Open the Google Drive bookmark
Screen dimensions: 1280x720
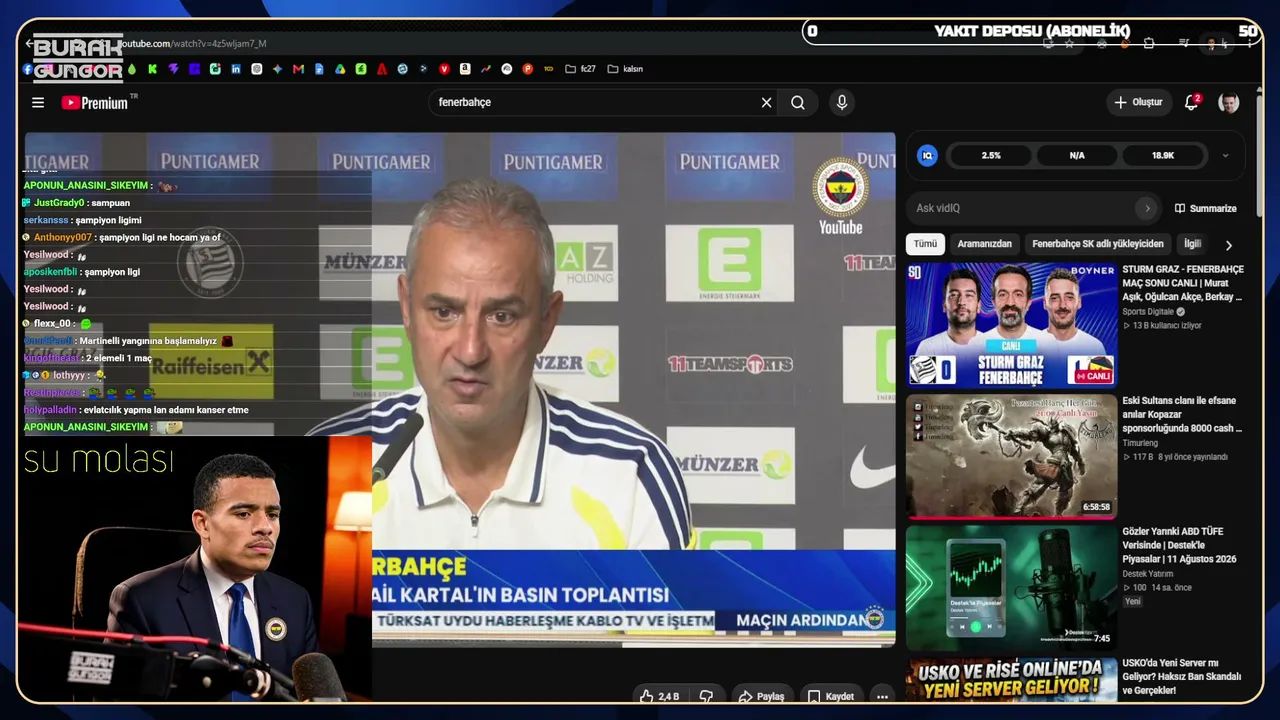click(x=340, y=69)
